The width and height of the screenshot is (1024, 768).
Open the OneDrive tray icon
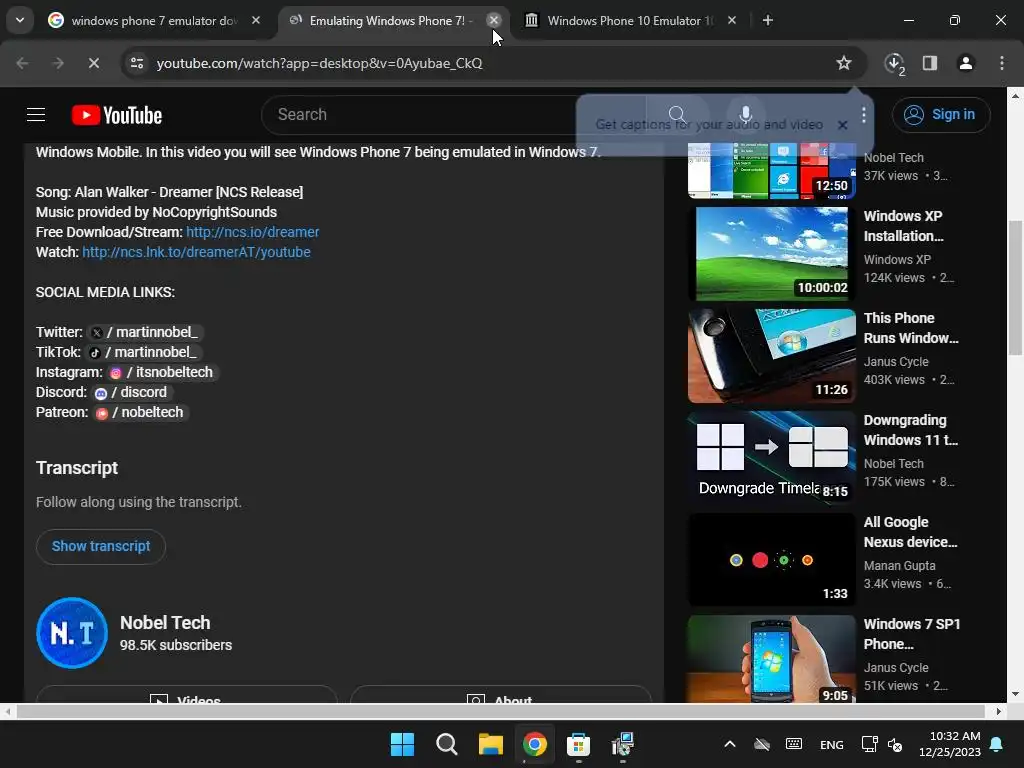[x=761, y=744]
